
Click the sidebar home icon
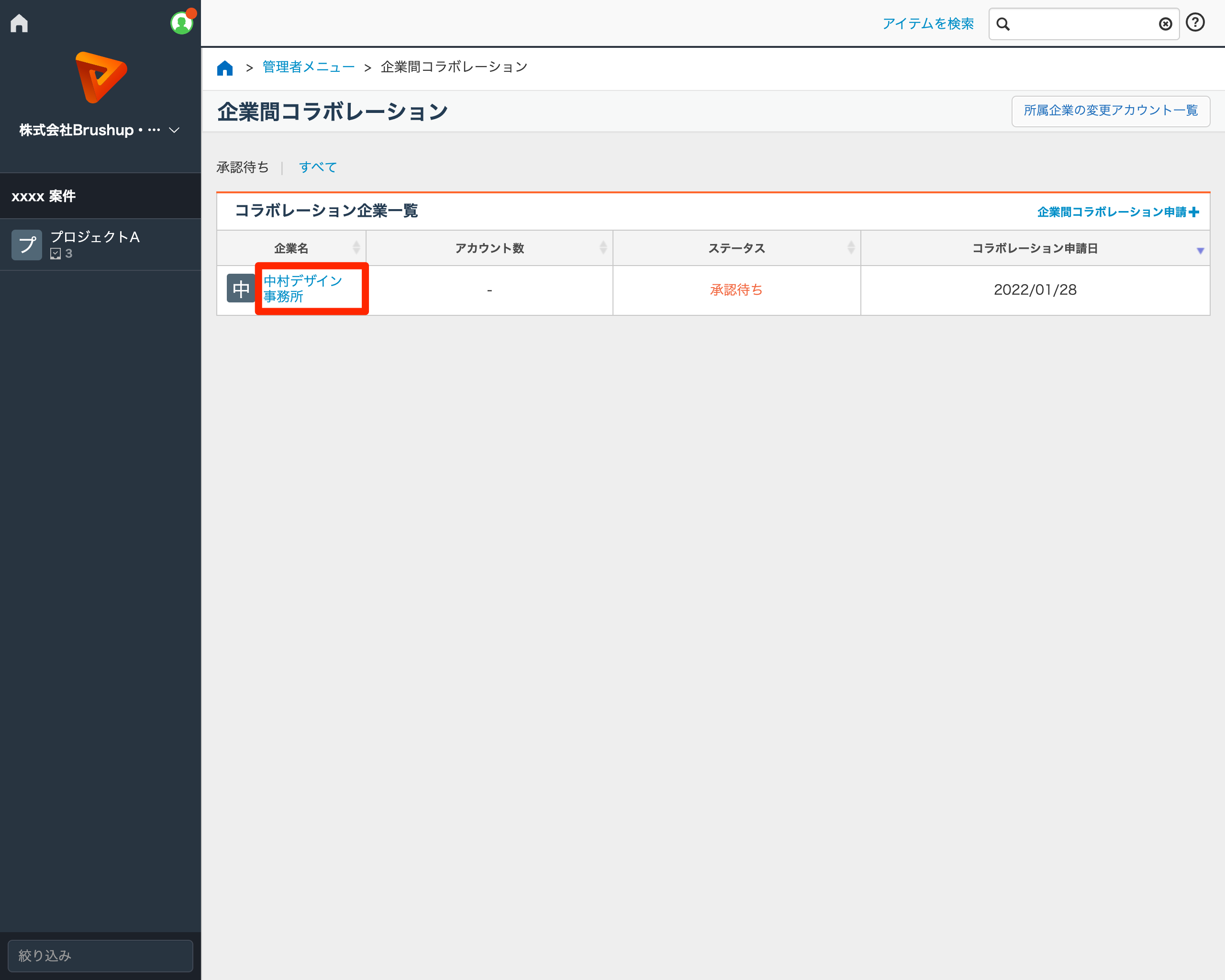coord(19,23)
